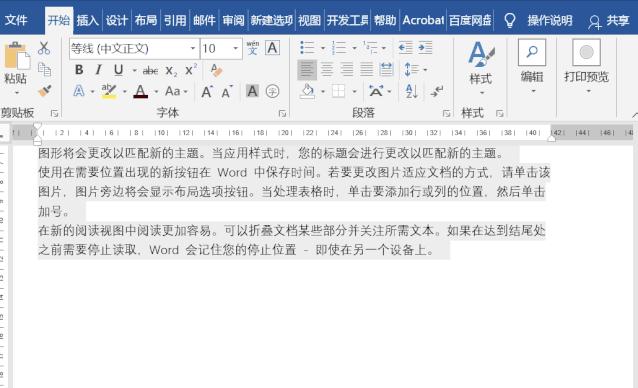Image resolution: width=638 pixels, height=388 pixels.
Task: Click the Cut scissors icon
Action: coord(44,48)
